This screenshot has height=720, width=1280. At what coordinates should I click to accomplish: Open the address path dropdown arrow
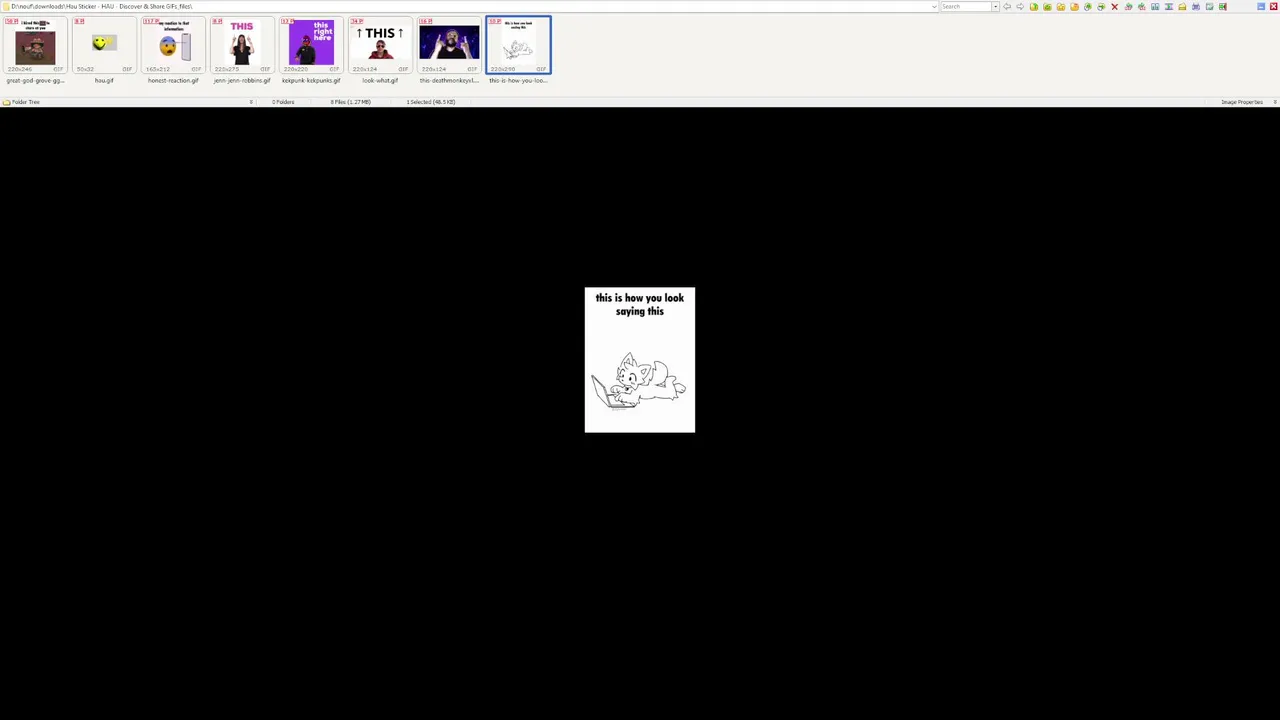click(x=934, y=7)
